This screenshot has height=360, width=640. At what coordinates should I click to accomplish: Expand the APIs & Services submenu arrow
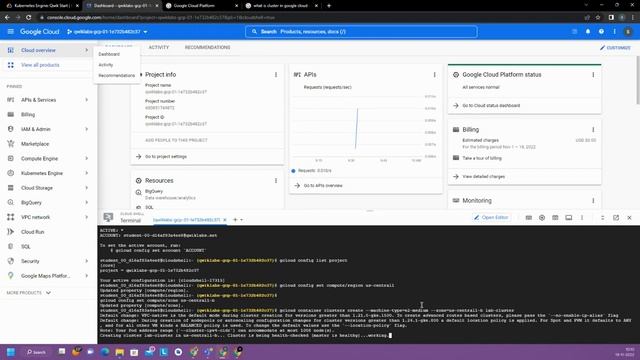click(87, 100)
